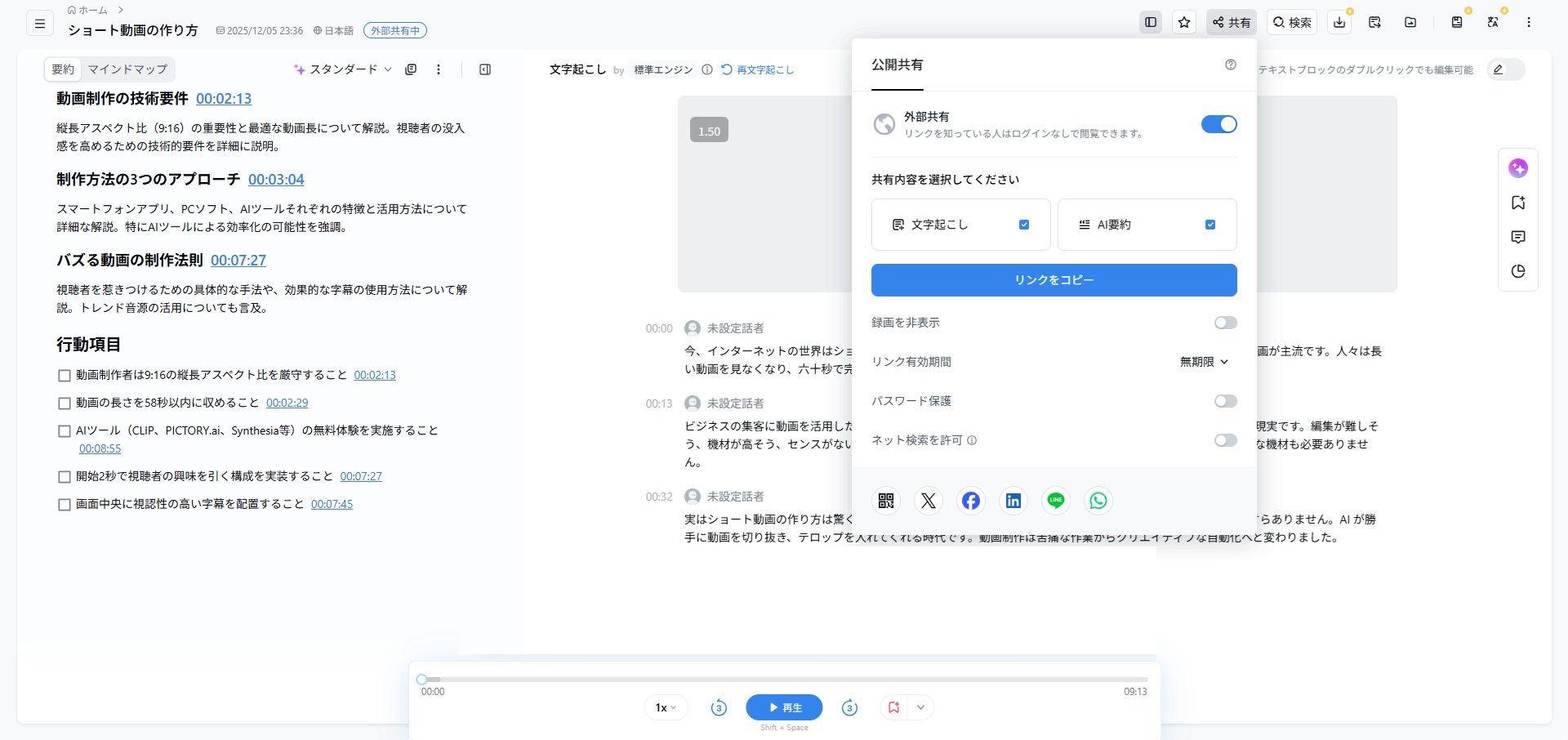
Task: Expand the スタンダード template dropdown
Action: tap(343, 69)
